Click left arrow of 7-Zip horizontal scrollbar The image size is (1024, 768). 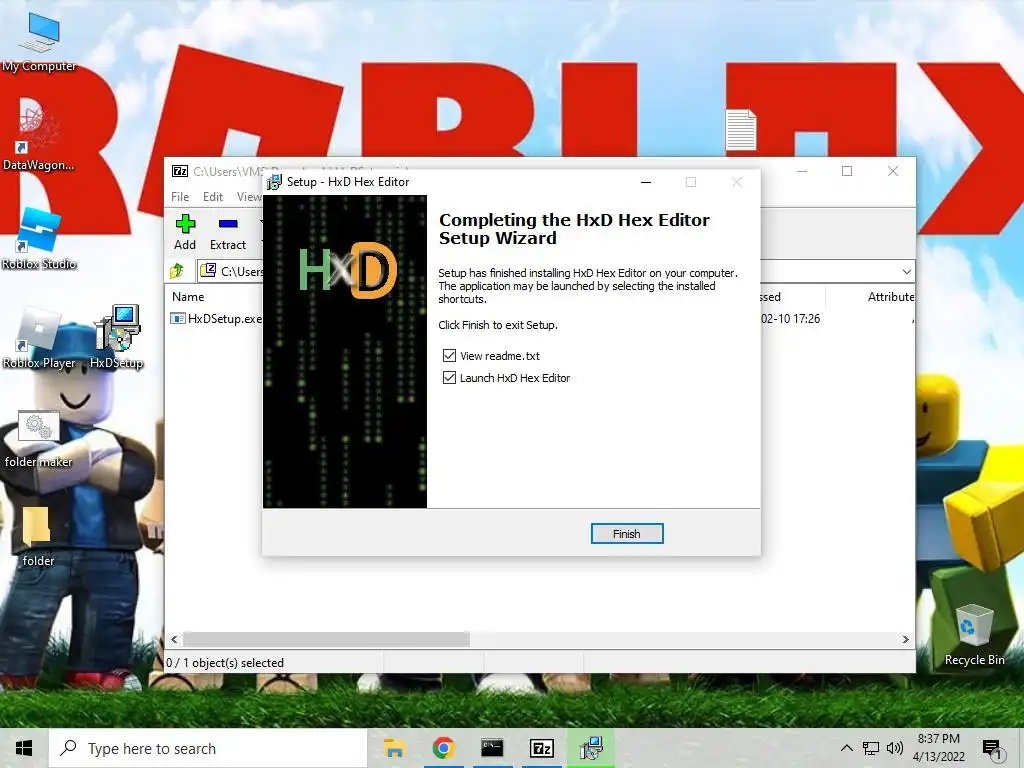[x=174, y=639]
